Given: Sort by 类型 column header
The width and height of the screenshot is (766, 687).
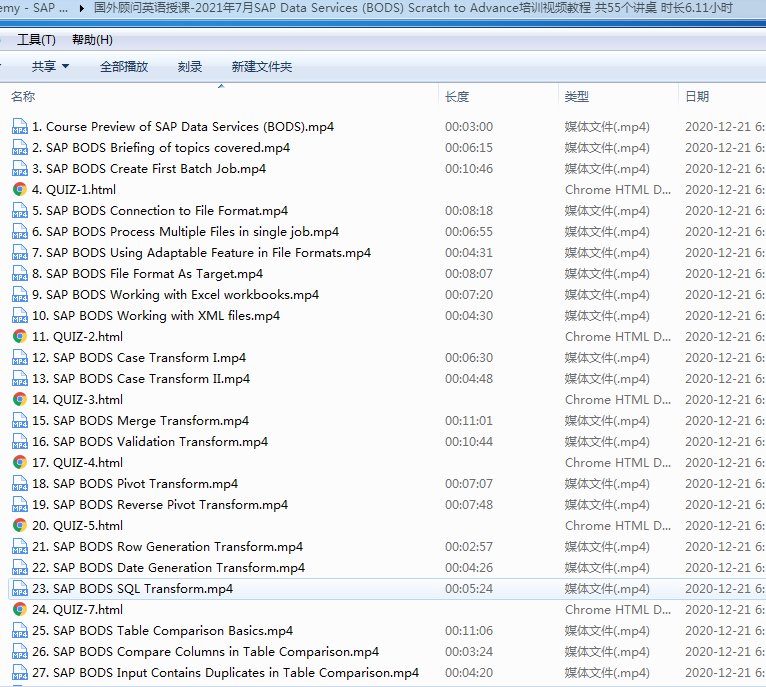Looking at the screenshot, I should [577, 97].
